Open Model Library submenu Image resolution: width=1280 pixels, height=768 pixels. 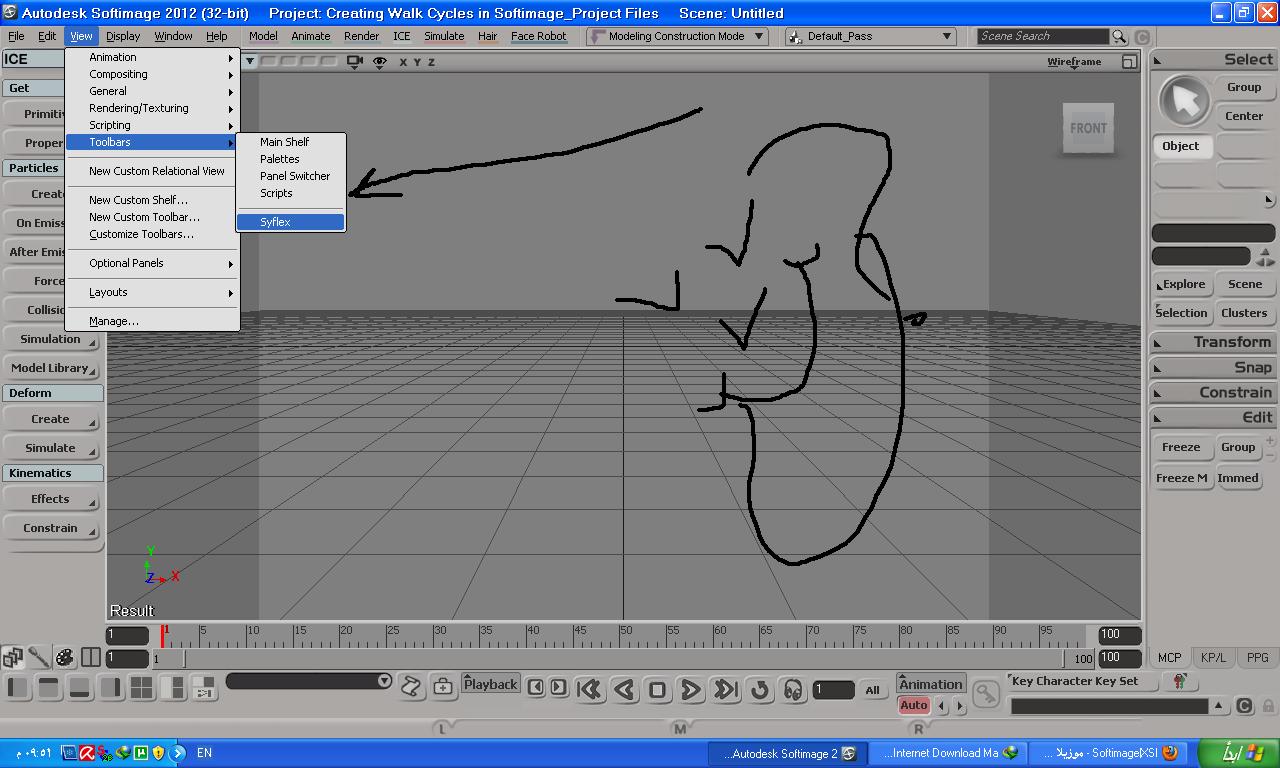click(52, 368)
